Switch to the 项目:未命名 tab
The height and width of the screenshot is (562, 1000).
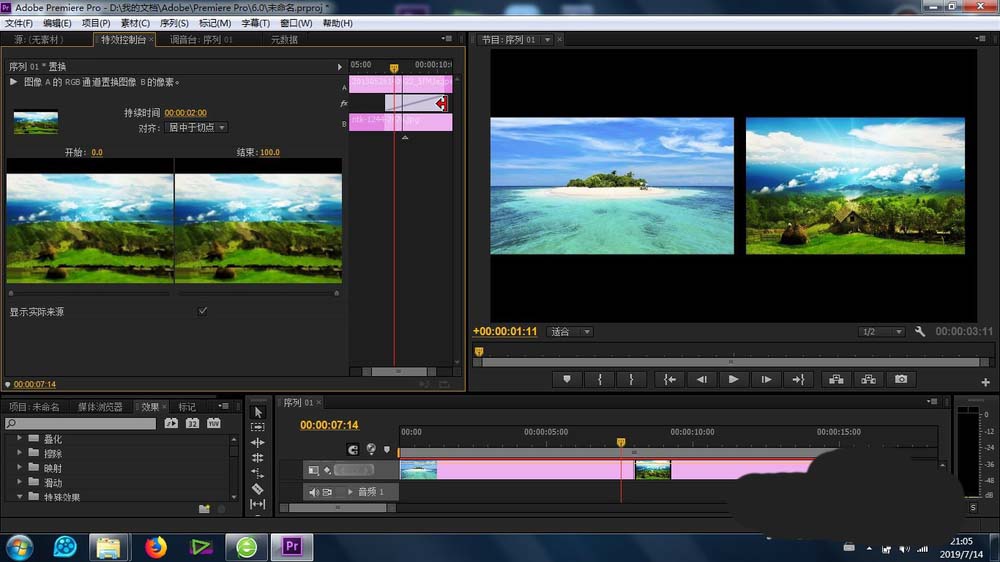click(34, 406)
